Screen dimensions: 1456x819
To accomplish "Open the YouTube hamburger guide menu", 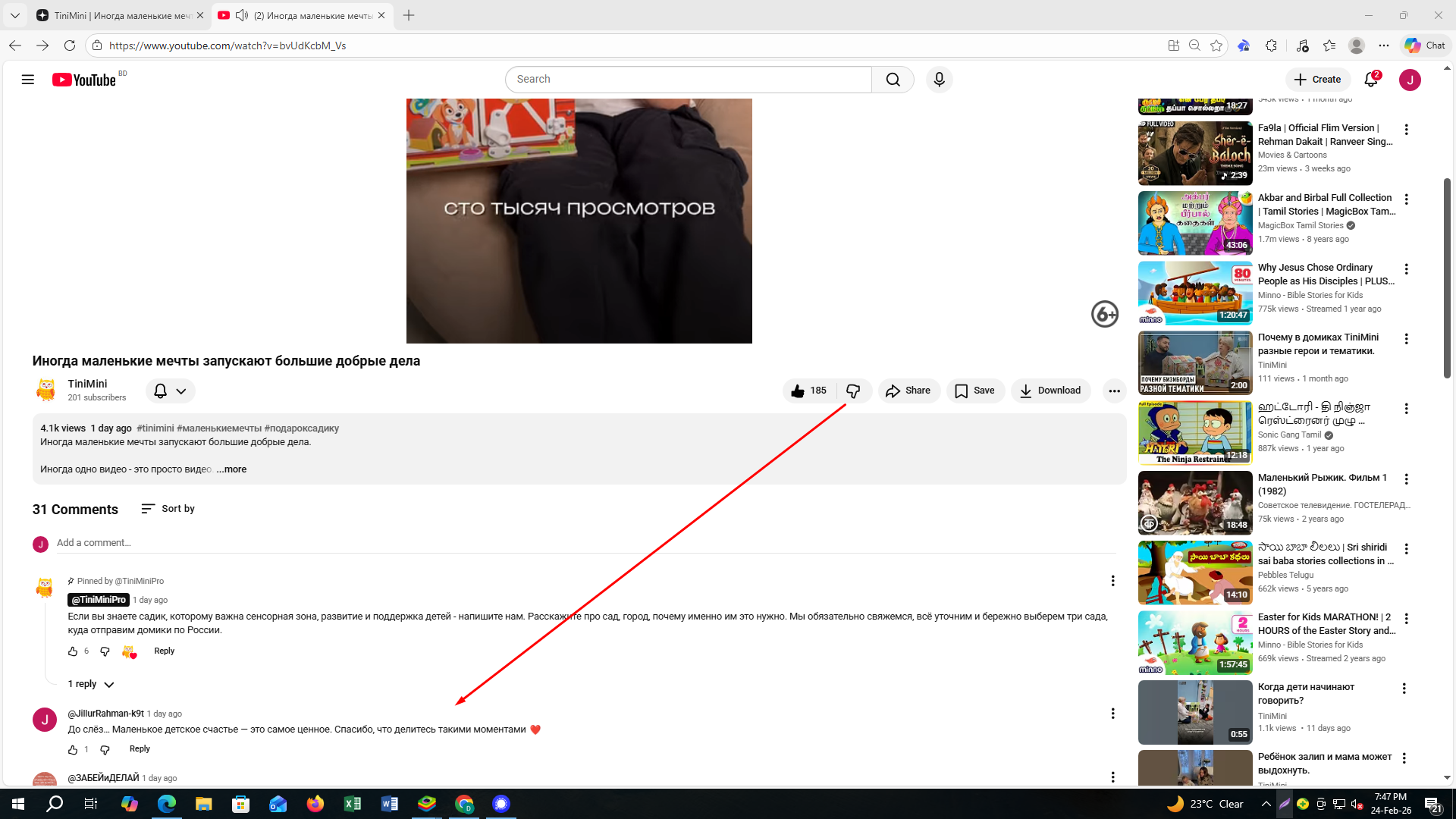I will (28, 80).
